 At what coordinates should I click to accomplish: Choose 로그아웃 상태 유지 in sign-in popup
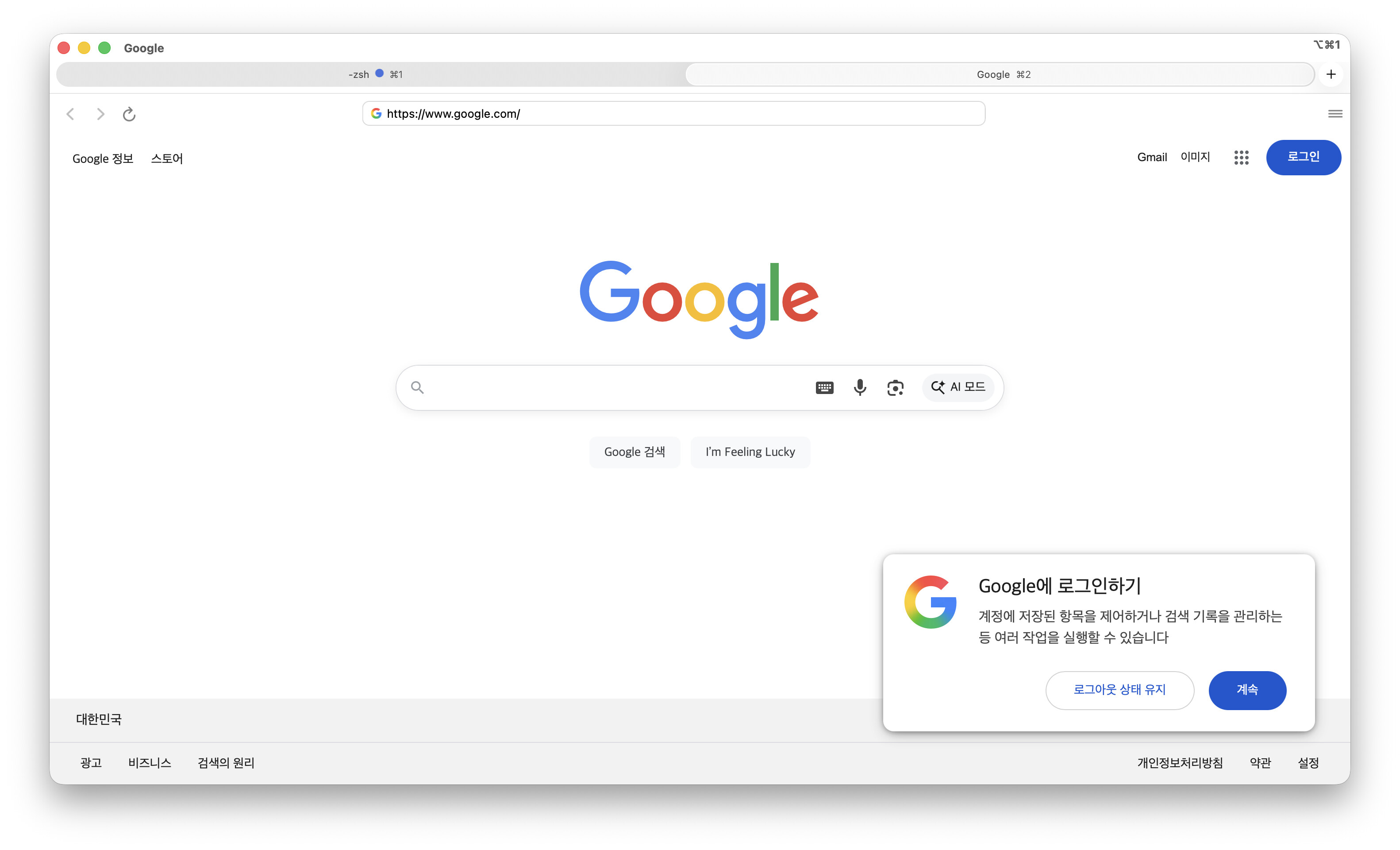click(1119, 690)
